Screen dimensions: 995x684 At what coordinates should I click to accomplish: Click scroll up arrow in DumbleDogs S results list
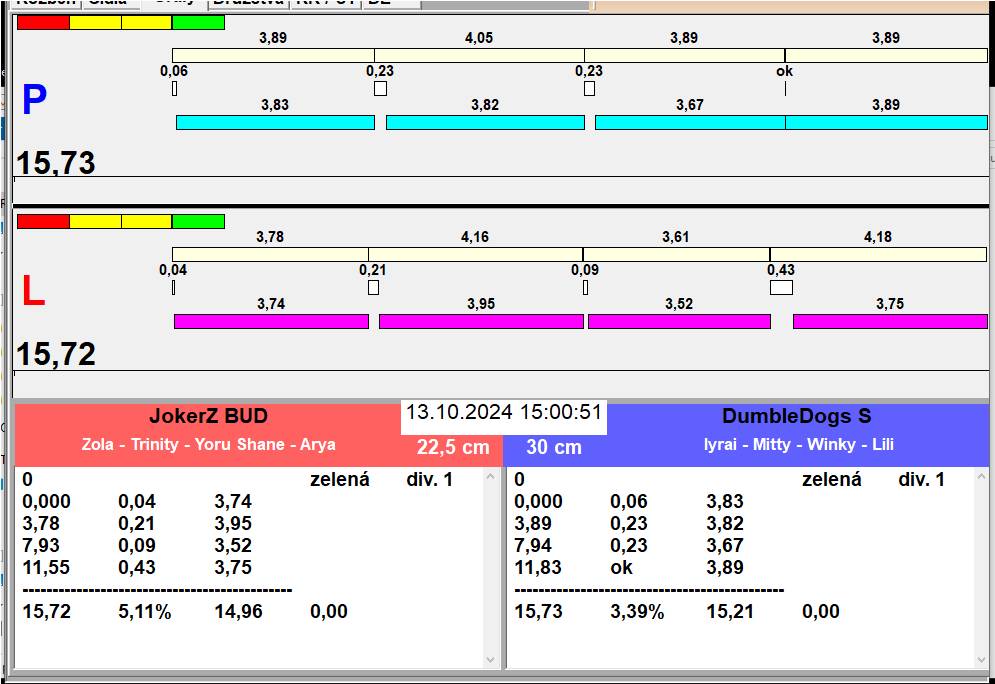[982, 477]
